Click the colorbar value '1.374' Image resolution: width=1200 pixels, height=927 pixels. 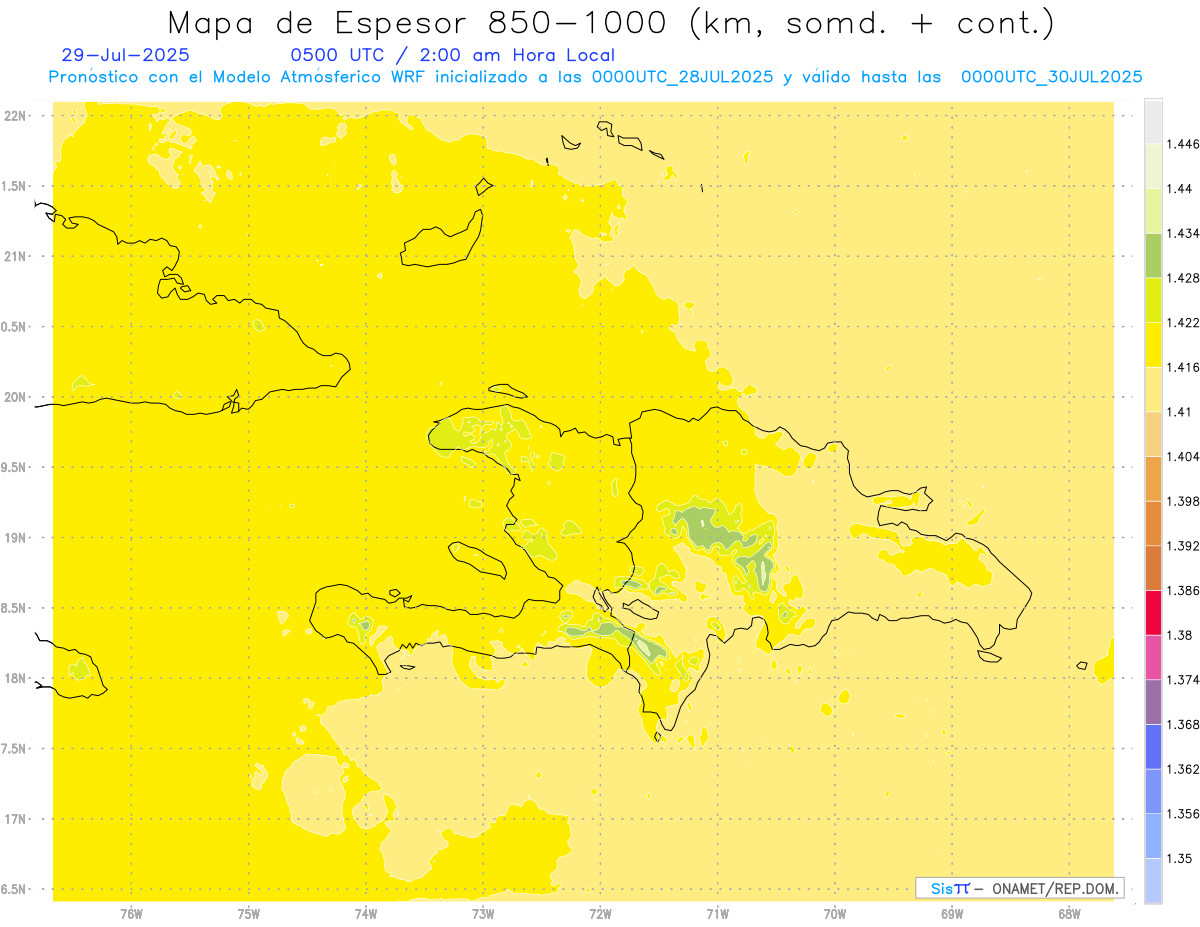tap(1183, 680)
